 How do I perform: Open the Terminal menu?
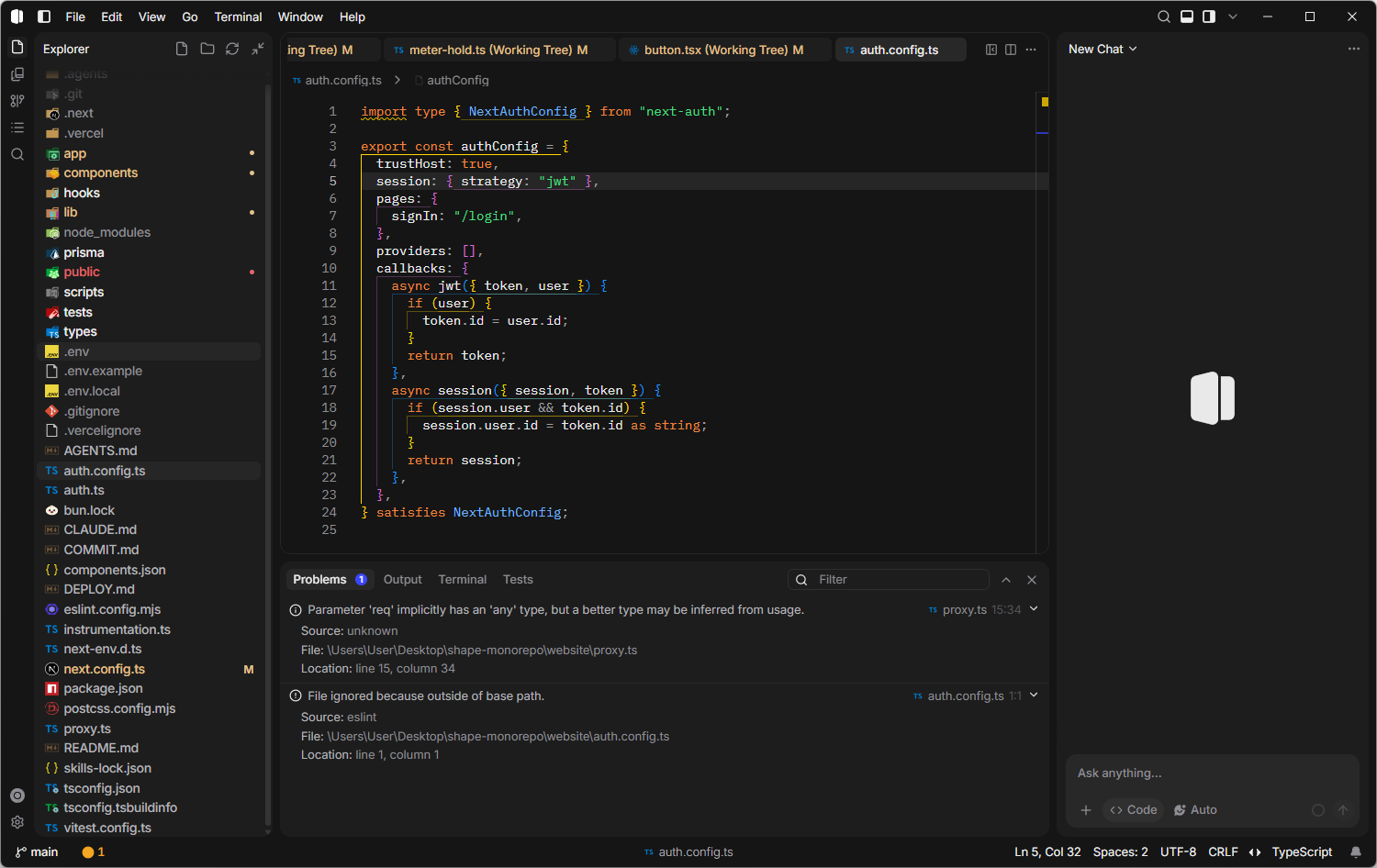pyautogui.click(x=238, y=17)
